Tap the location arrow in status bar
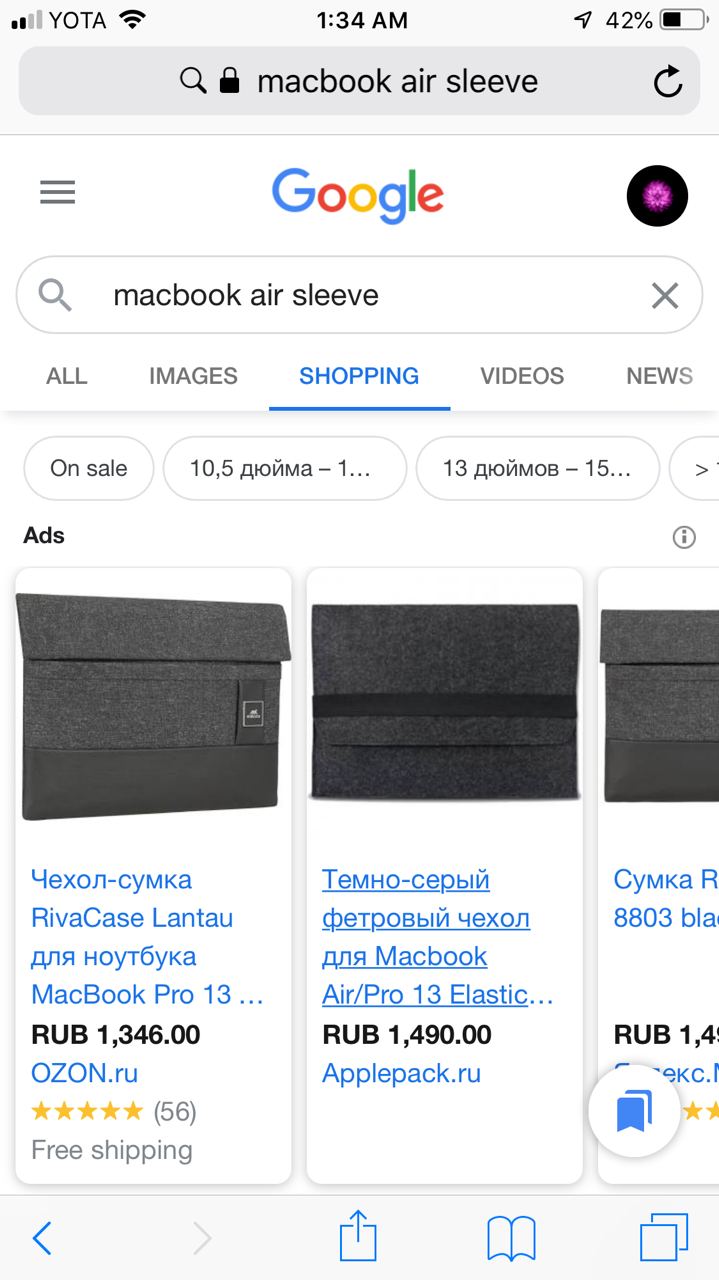The width and height of the screenshot is (719, 1280). click(583, 20)
